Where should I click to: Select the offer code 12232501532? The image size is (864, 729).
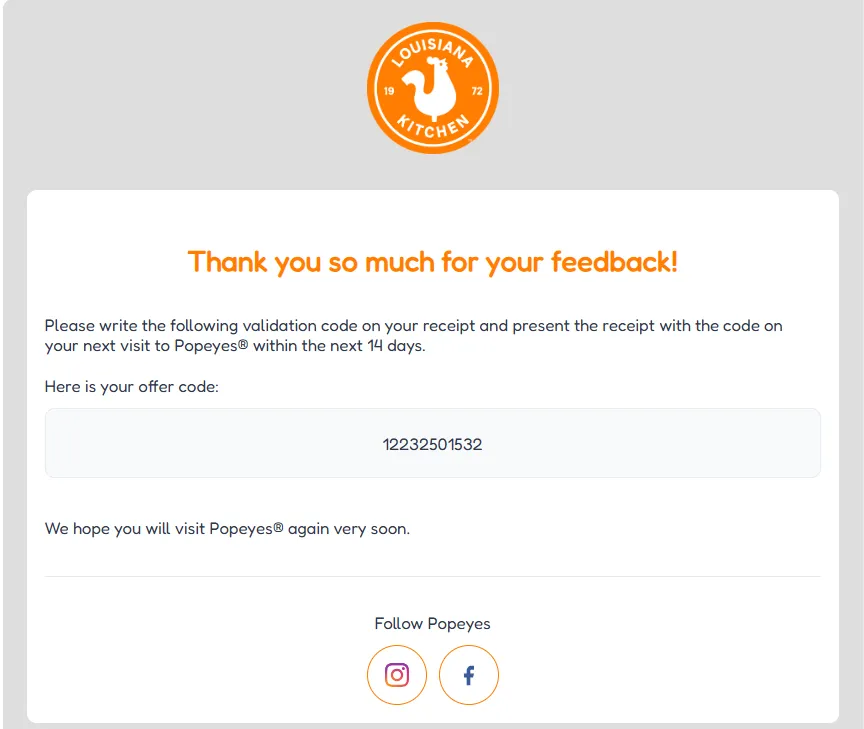432,444
